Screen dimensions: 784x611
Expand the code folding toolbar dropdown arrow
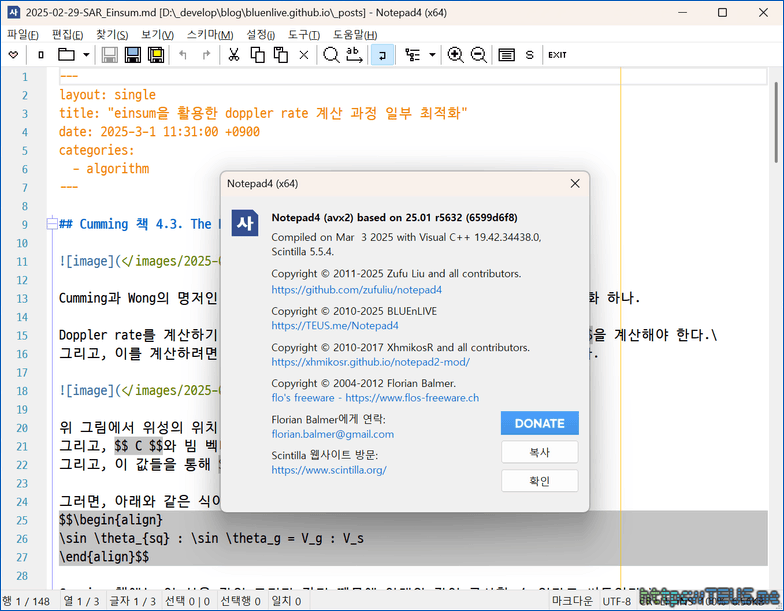click(x=432, y=55)
